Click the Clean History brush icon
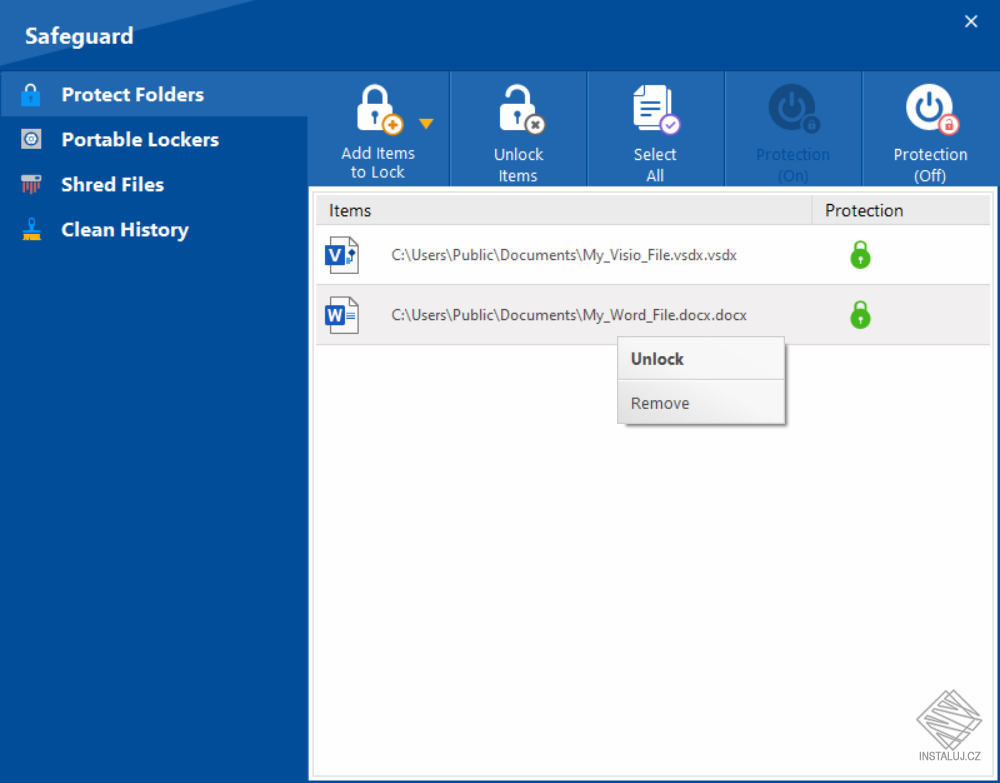The width and height of the screenshot is (1000, 783). [30, 229]
